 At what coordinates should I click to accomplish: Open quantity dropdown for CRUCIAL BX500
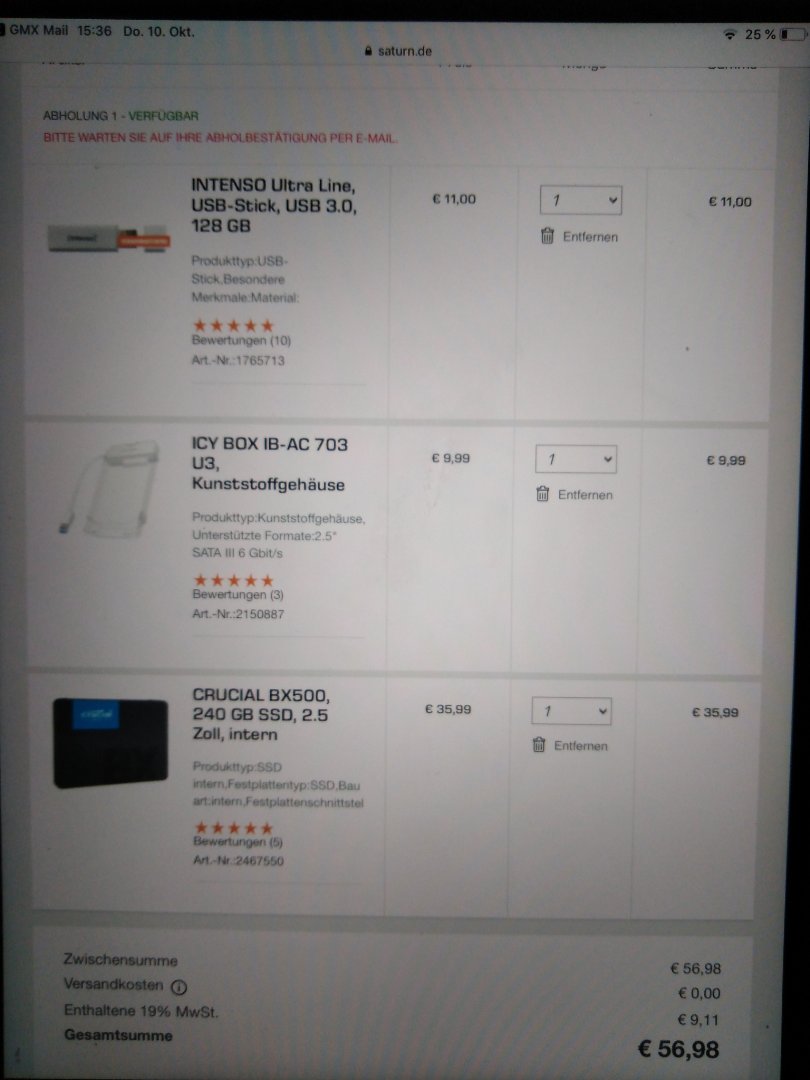pos(572,711)
